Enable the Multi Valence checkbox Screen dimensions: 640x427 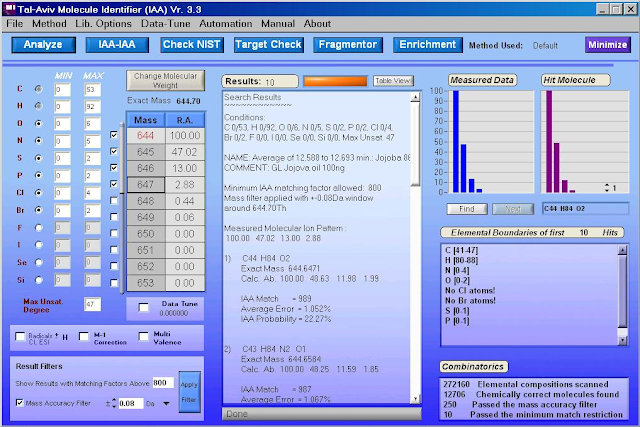(x=143, y=336)
